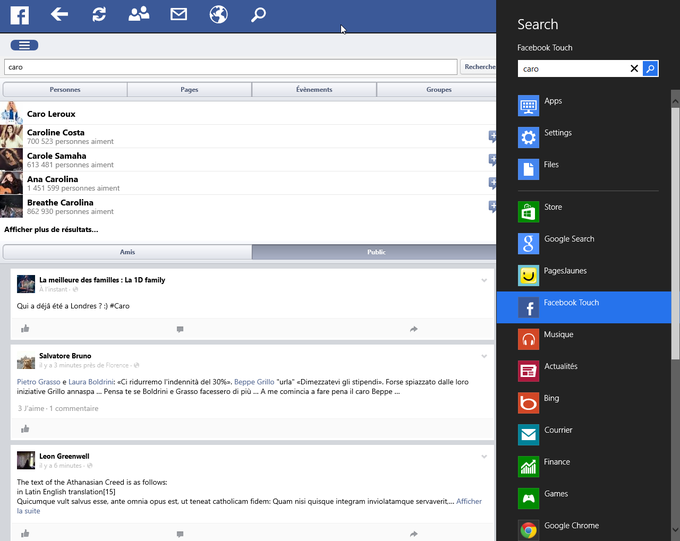Switch to Groupes tab
Image resolution: width=680 pixels, height=541 pixels.
(437, 89)
